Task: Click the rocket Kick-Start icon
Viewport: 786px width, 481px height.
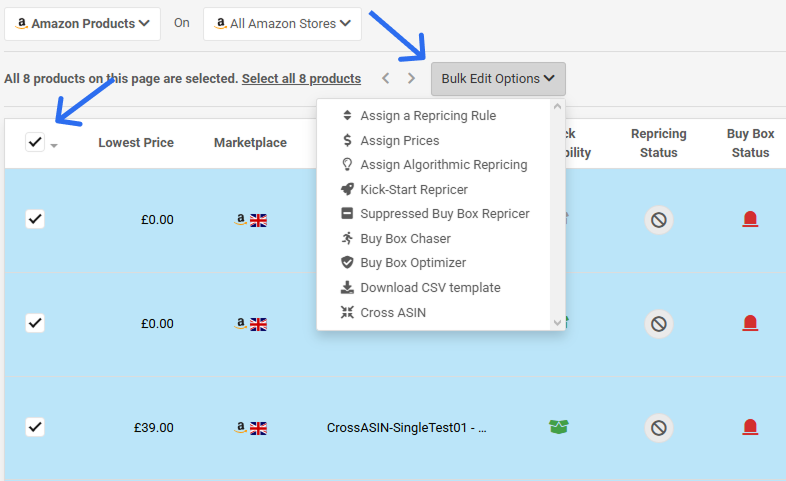Action: pyautogui.click(x=347, y=189)
